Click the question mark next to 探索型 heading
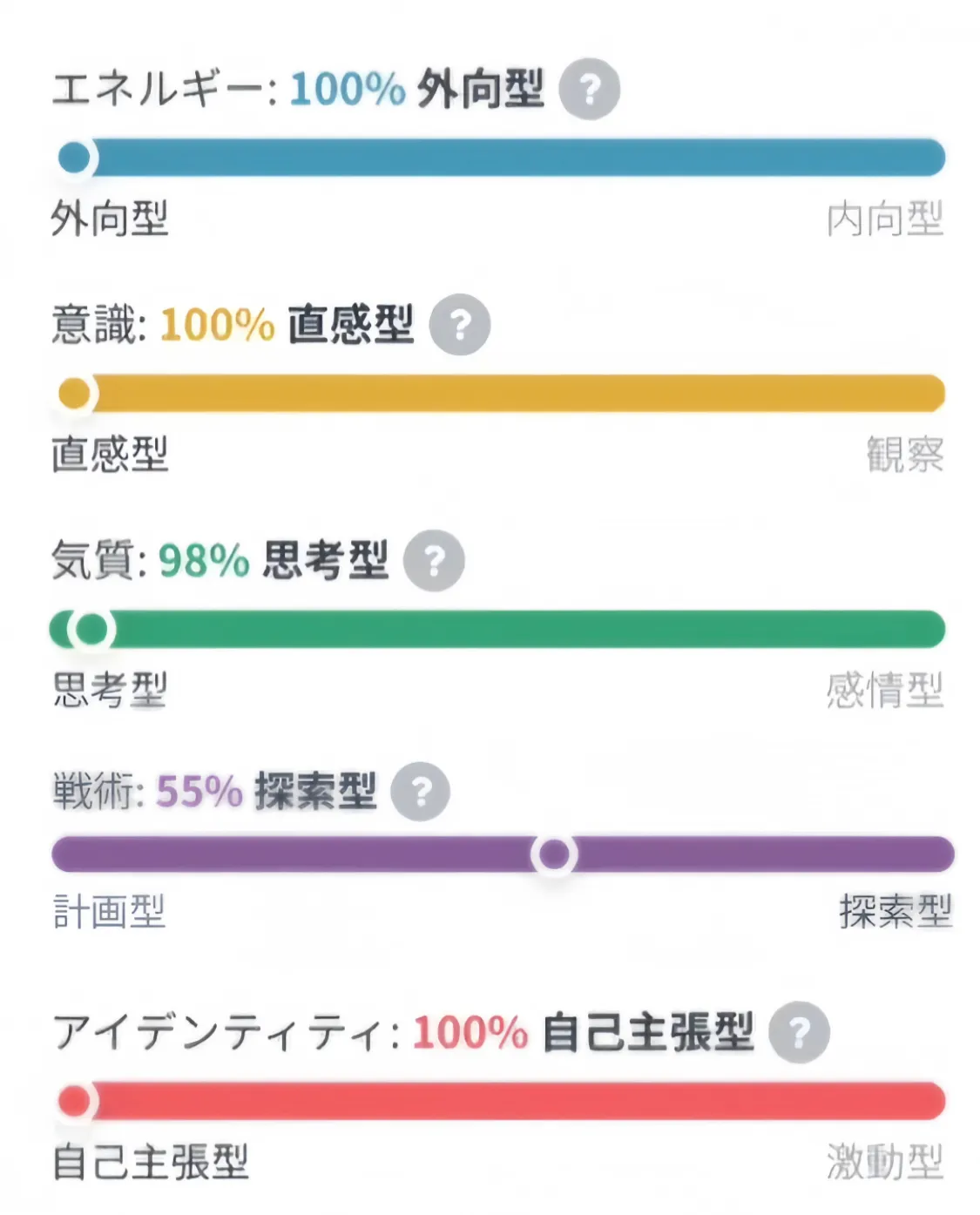The image size is (980, 1215). (x=421, y=792)
